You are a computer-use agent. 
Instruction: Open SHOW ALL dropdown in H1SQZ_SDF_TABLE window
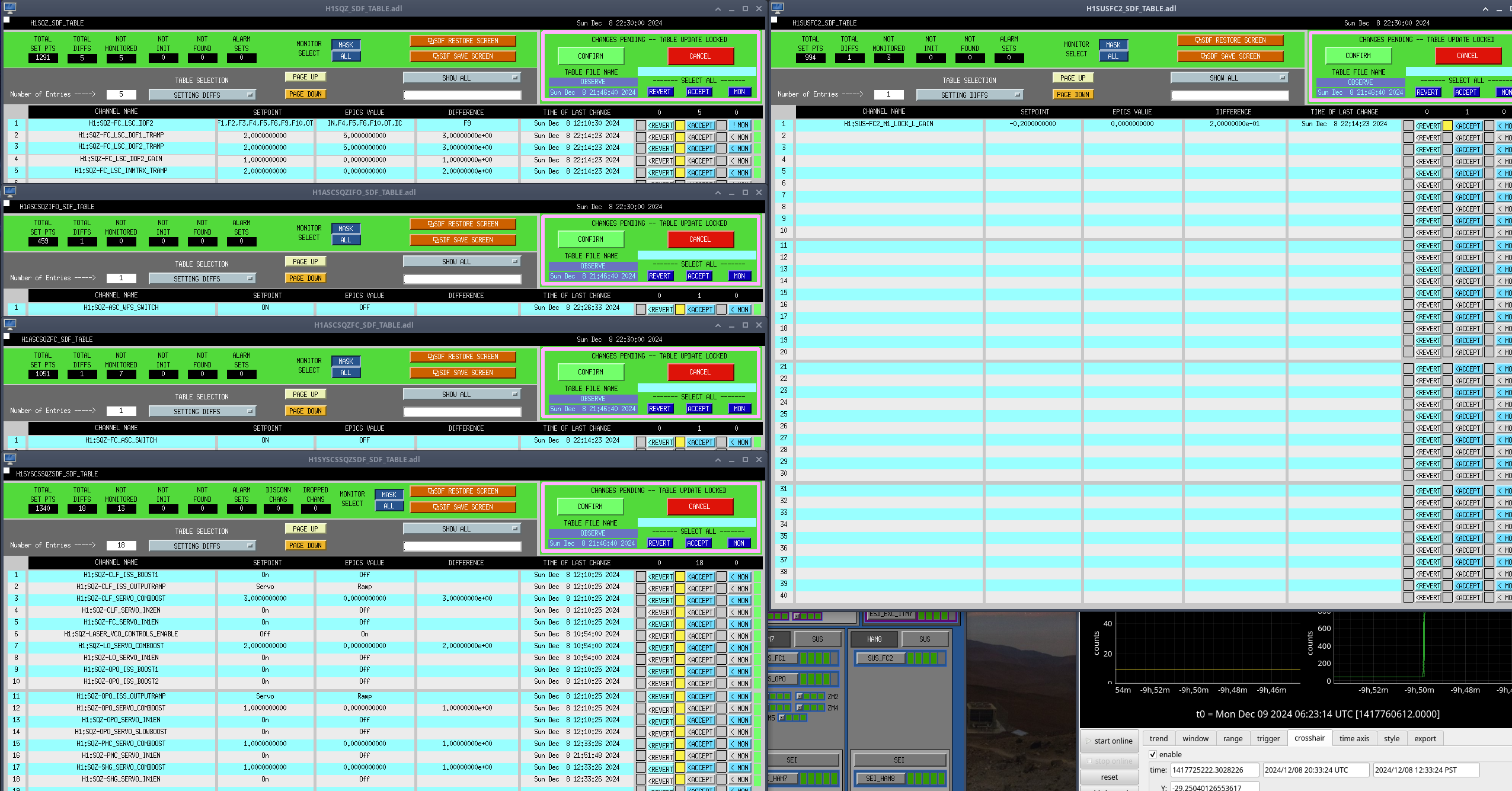462,78
